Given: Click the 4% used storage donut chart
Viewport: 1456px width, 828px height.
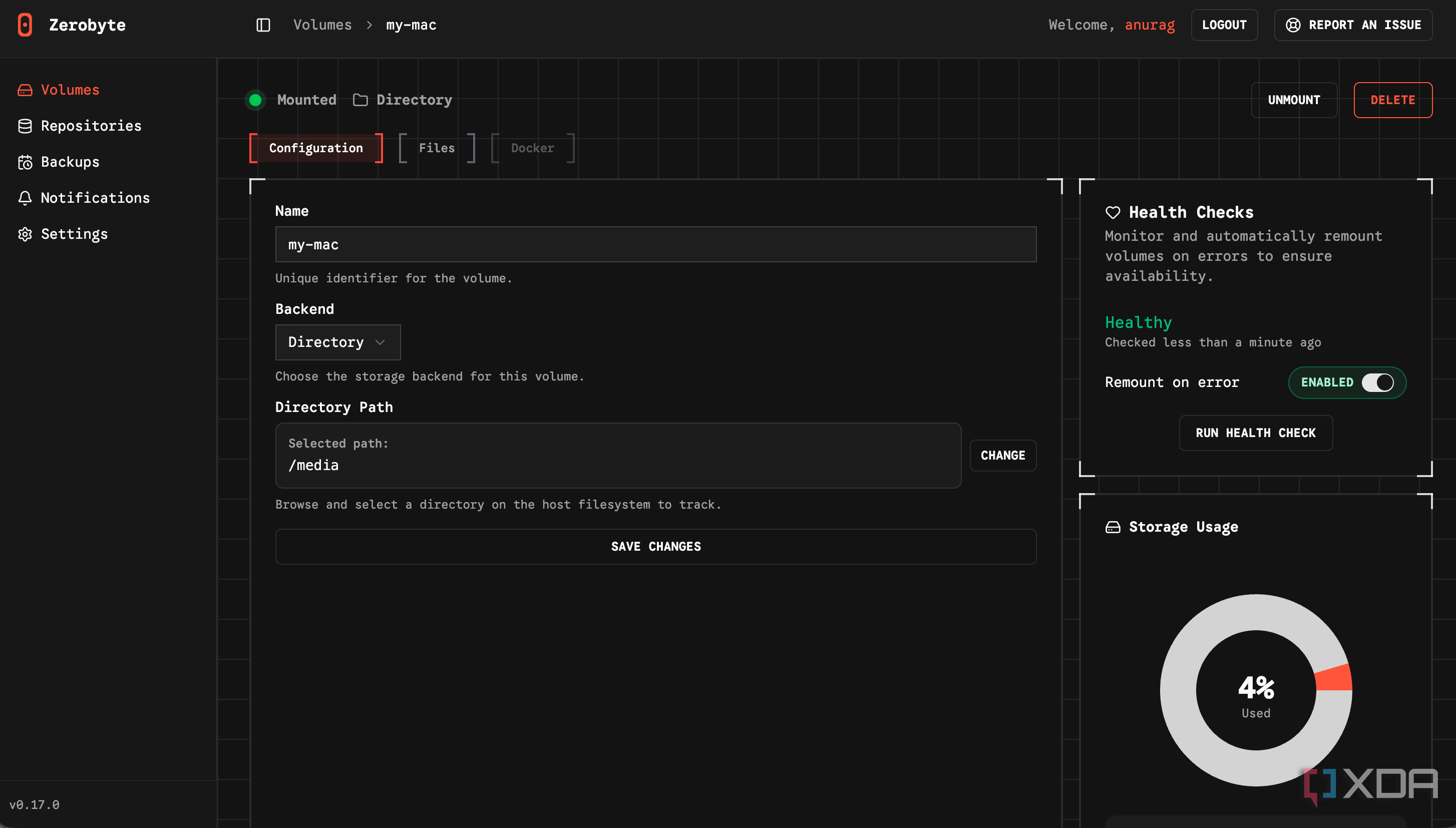Looking at the screenshot, I should [x=1256, y=690].
